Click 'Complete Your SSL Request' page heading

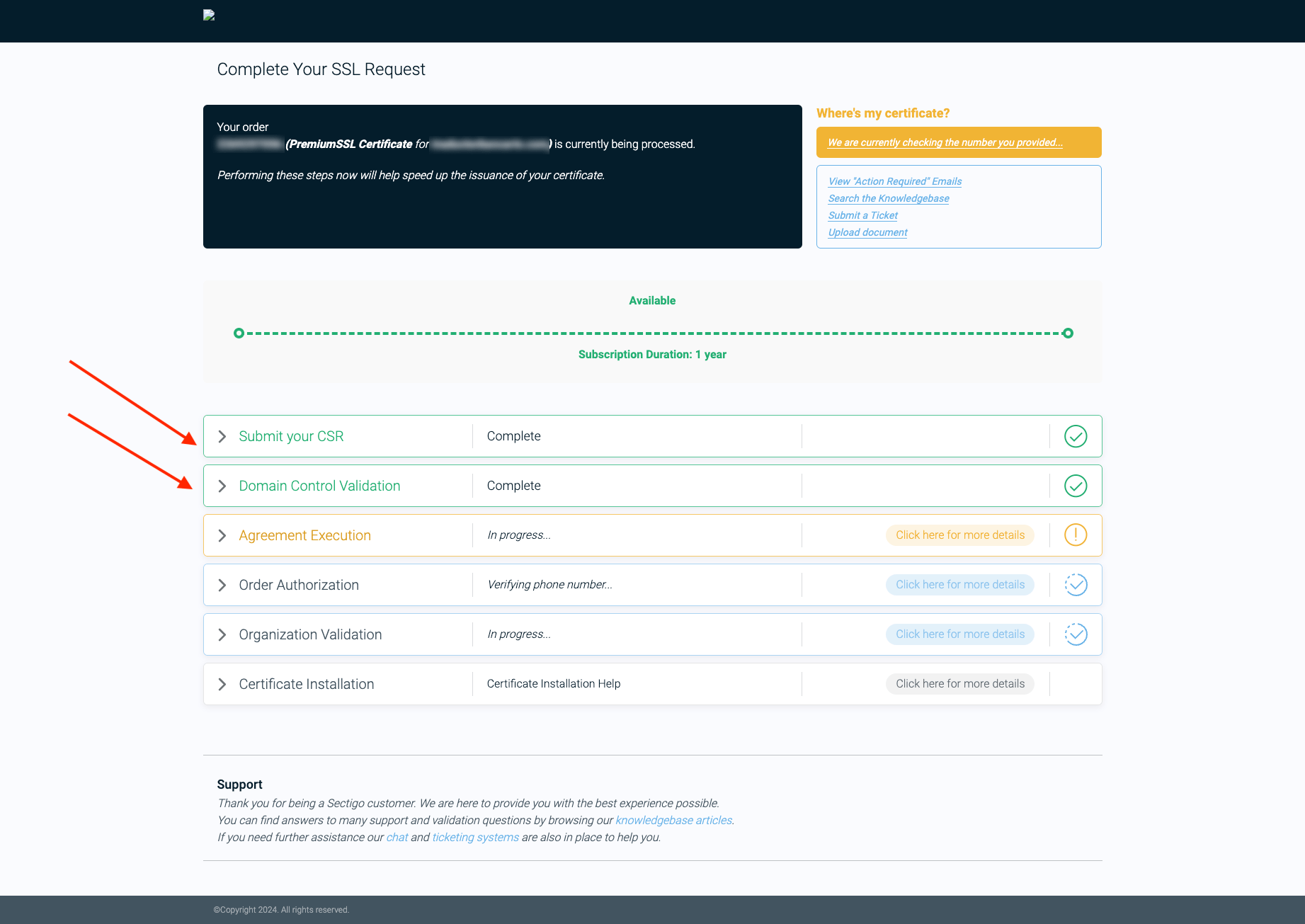click(x=321, y=69)
